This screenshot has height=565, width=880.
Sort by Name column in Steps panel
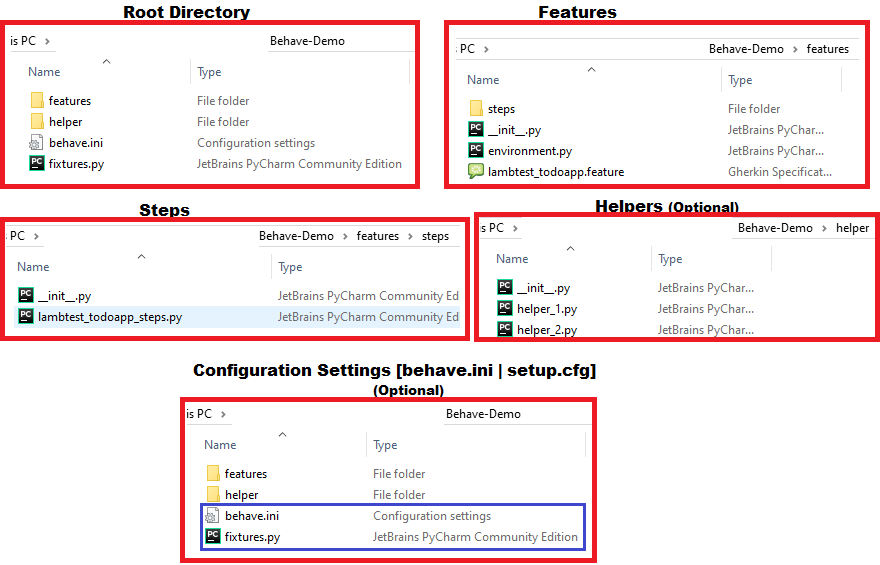(33, 267)
